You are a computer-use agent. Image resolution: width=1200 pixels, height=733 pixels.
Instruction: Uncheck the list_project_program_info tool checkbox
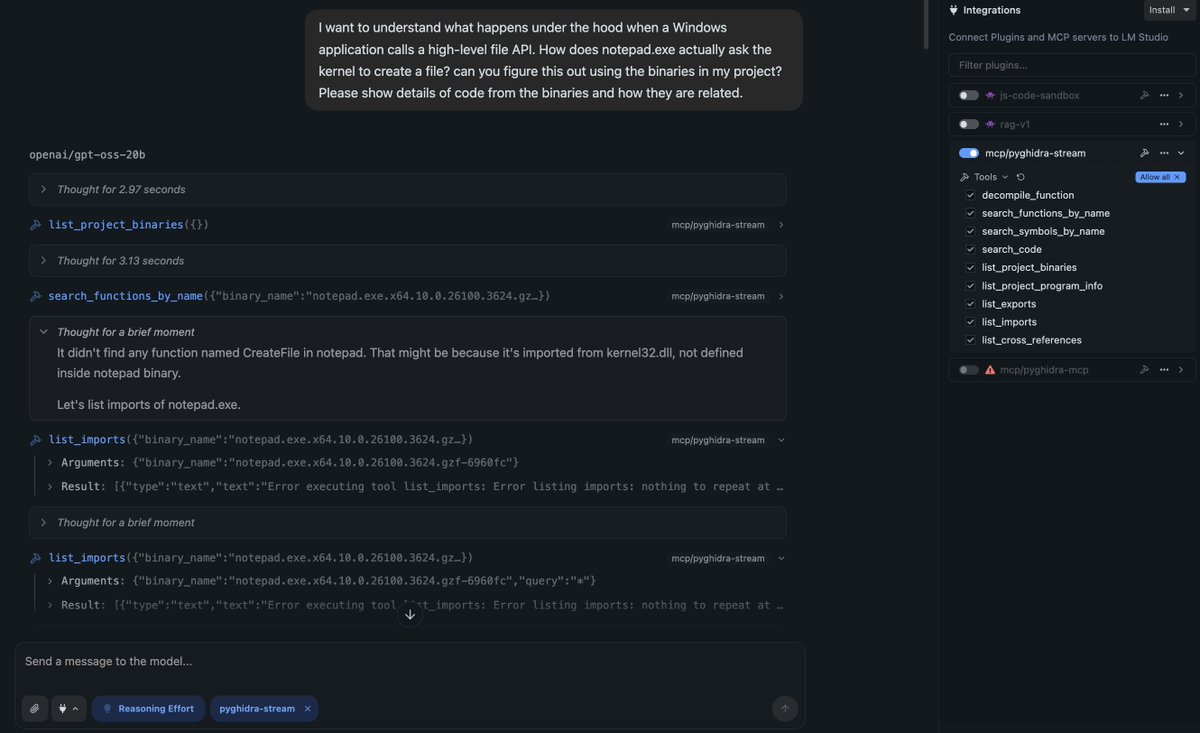point(970,286)
